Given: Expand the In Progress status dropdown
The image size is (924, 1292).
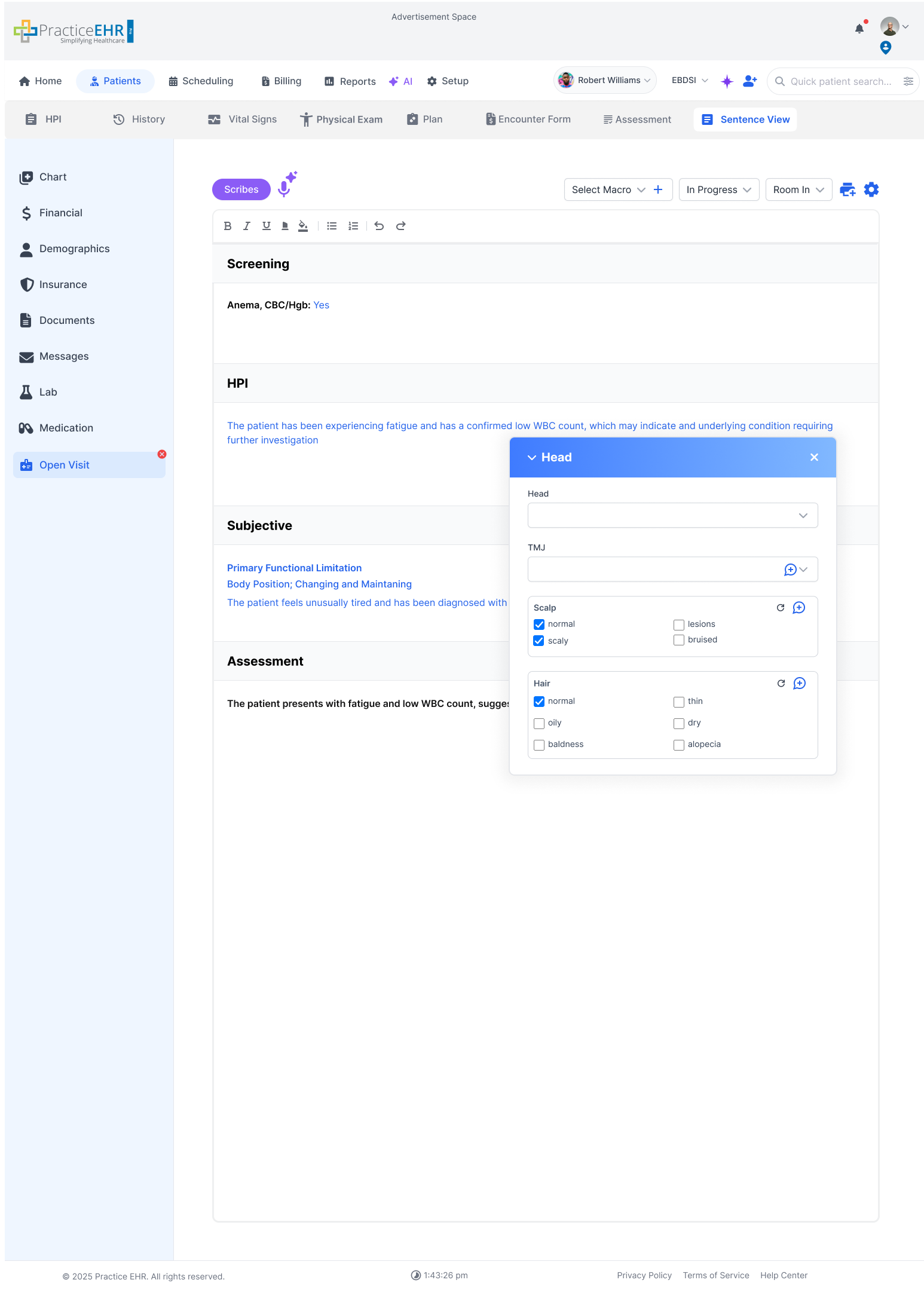Looking at the screenshot, I should click(718, 189).
